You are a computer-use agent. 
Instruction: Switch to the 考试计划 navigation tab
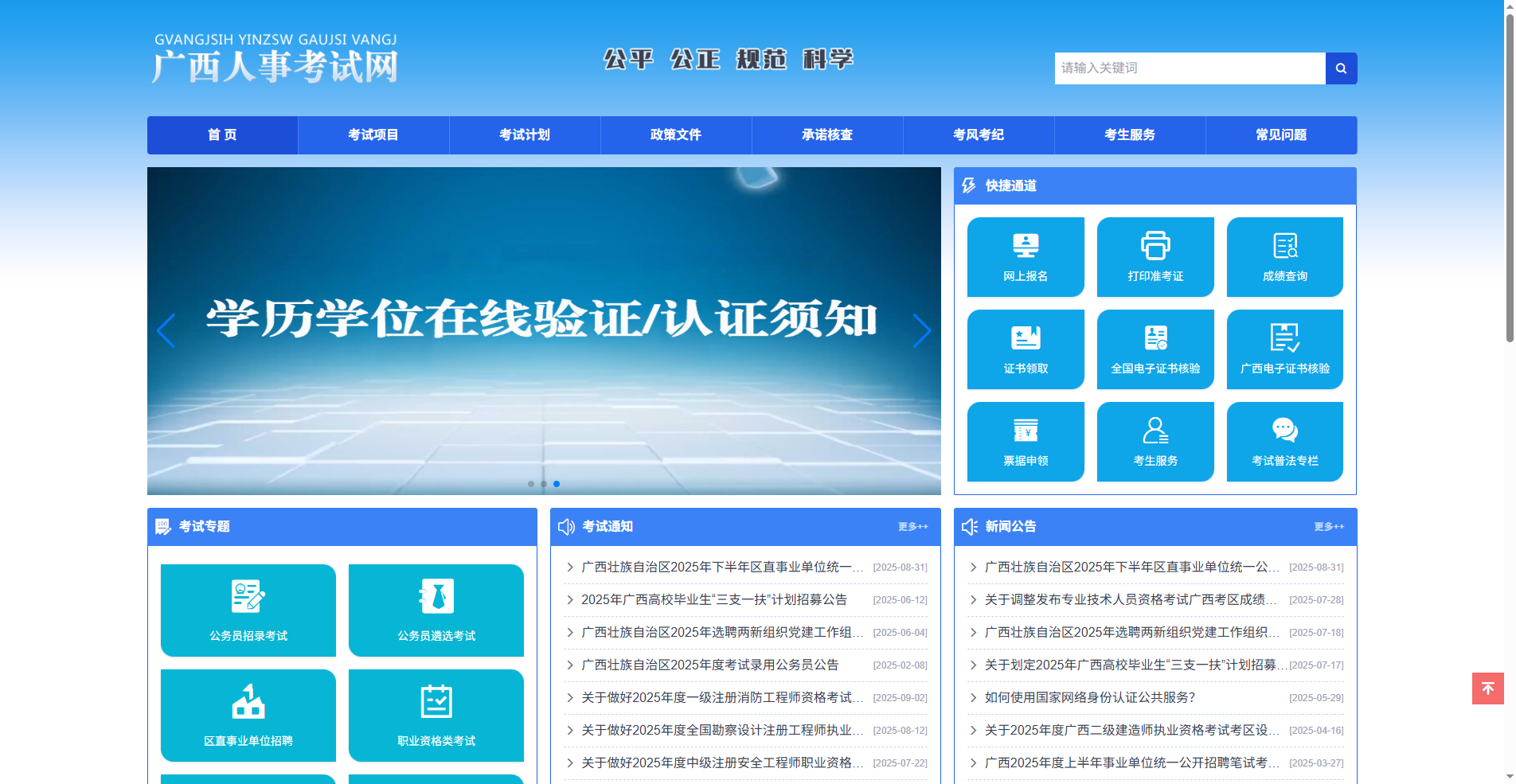(x=524, y=135)
